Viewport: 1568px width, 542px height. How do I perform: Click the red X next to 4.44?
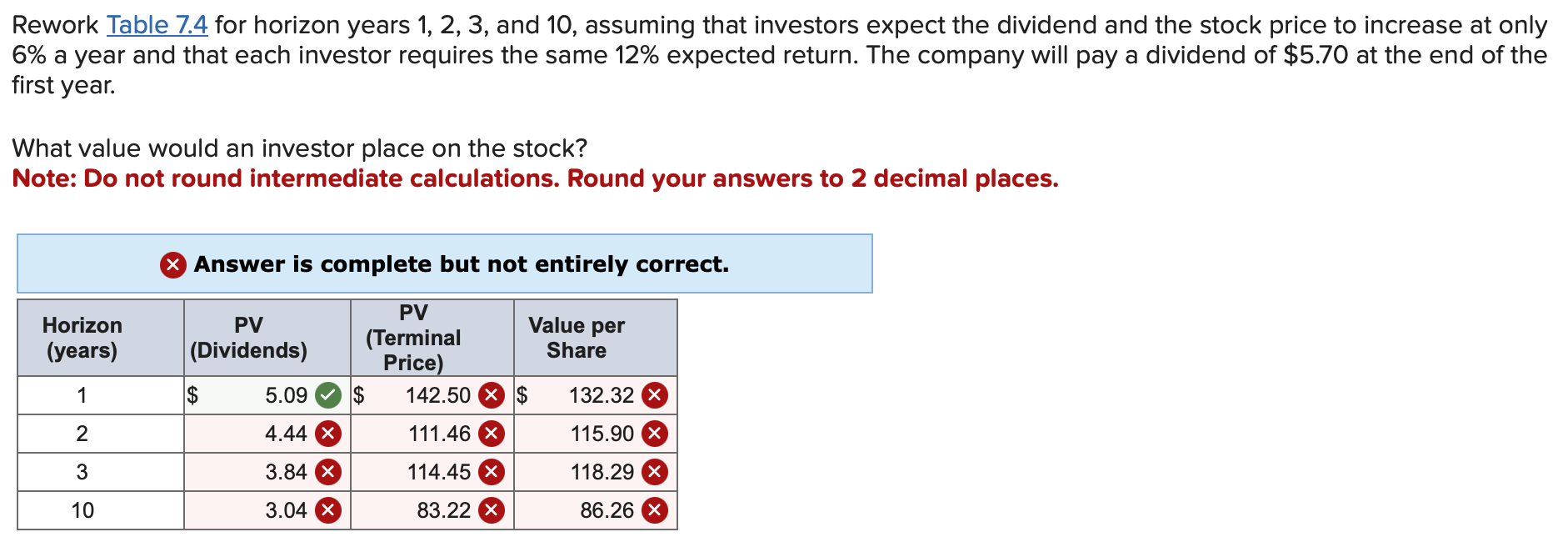coord(329,433)
